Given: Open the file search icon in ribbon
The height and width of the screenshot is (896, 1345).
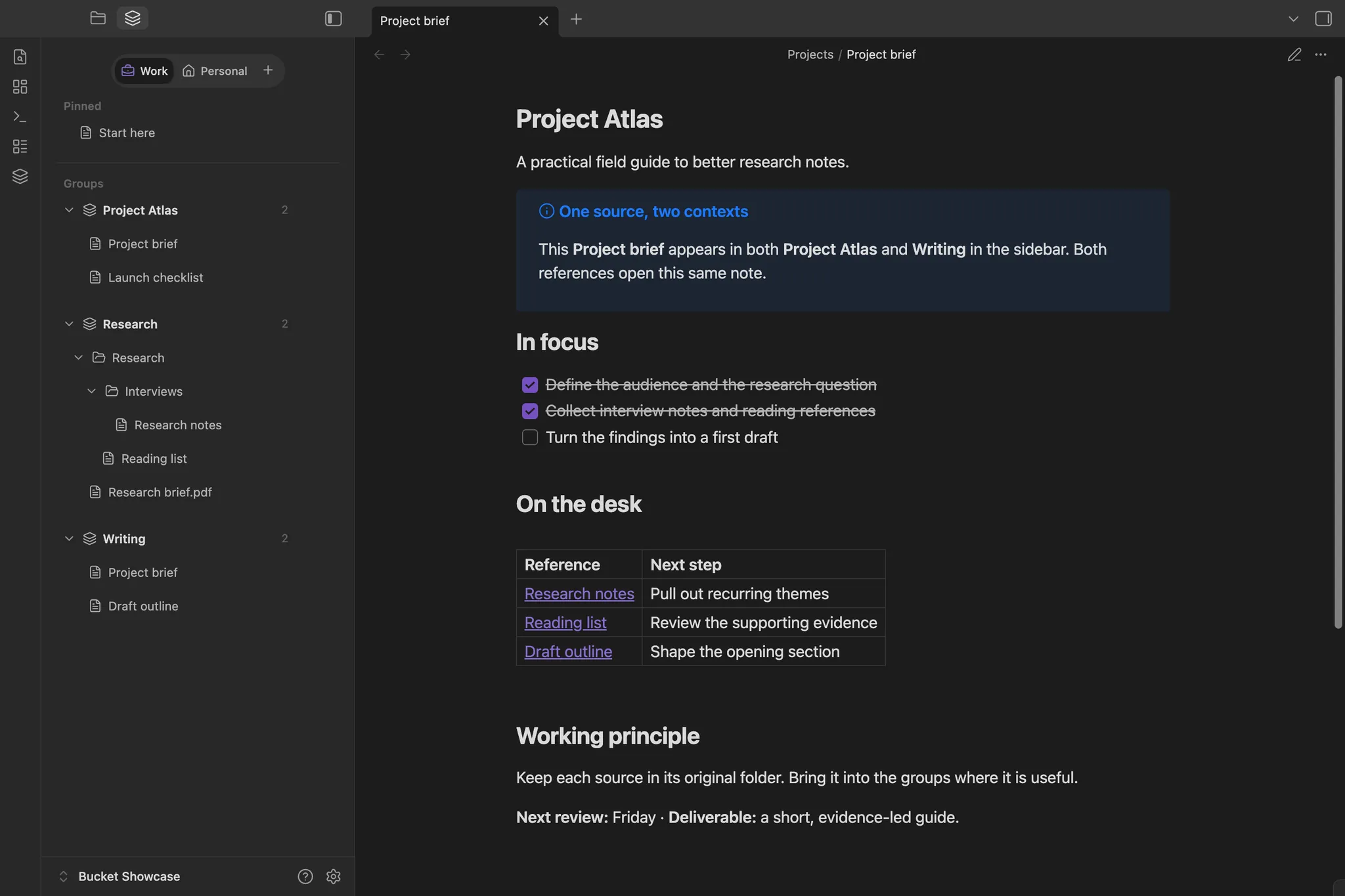Looking at the screenshot, I should pyautogui.click(x=20, y=57).
